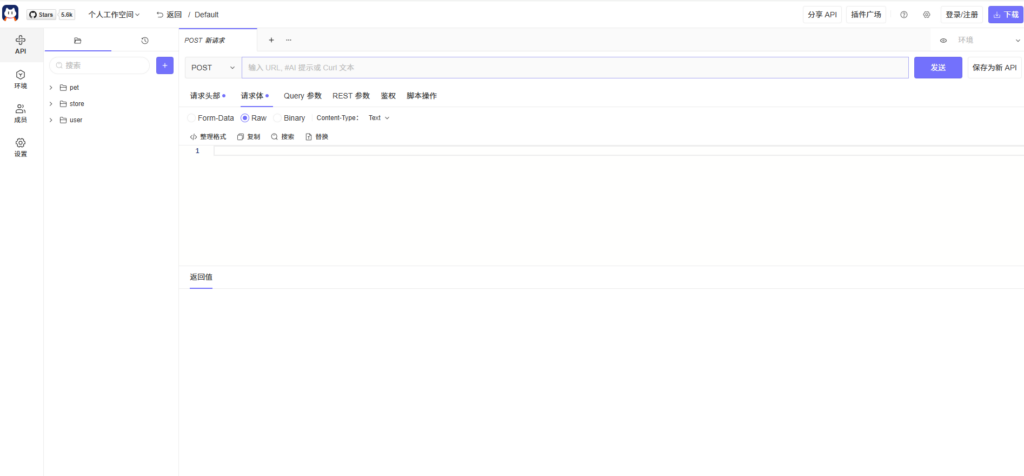This screenshot has height=476, width=1024.
Task: Expand the pet folder in the tree
Action: click(x=51, y=88)
